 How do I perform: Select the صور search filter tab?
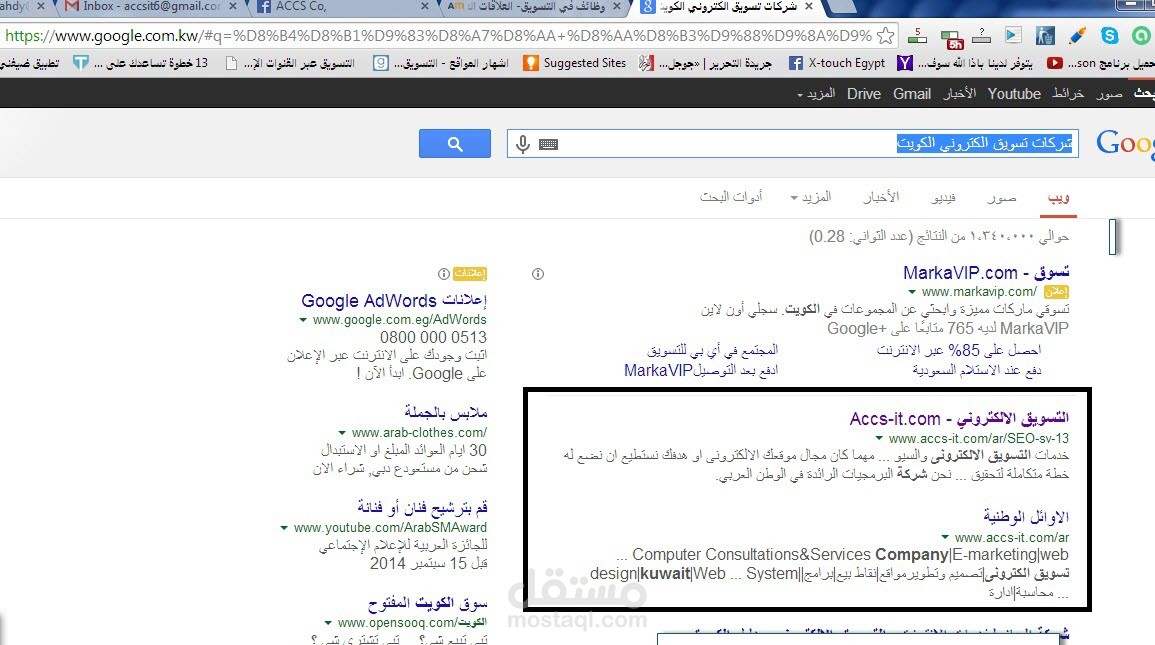tap(1002, 197)
